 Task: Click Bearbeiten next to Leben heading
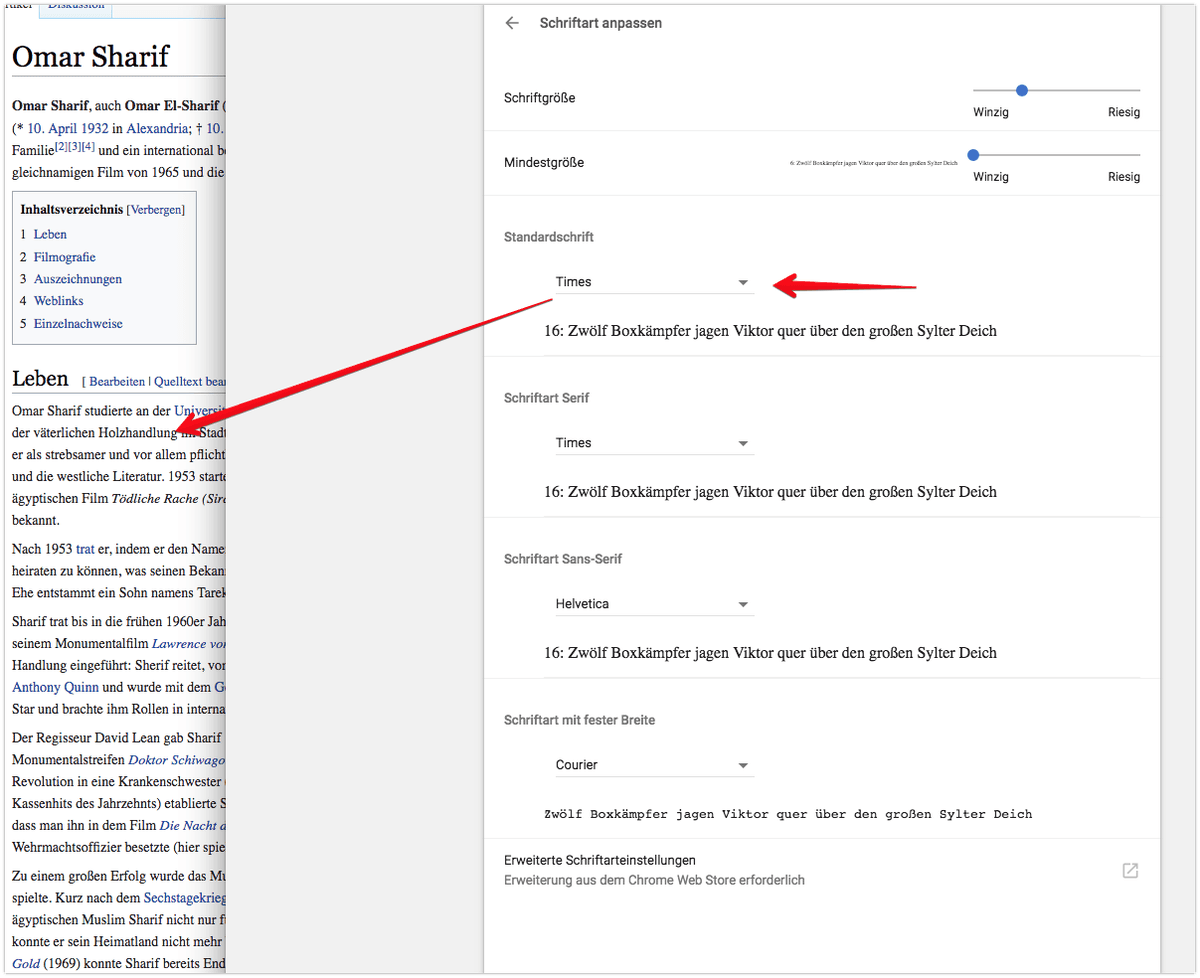coord(116,382)
